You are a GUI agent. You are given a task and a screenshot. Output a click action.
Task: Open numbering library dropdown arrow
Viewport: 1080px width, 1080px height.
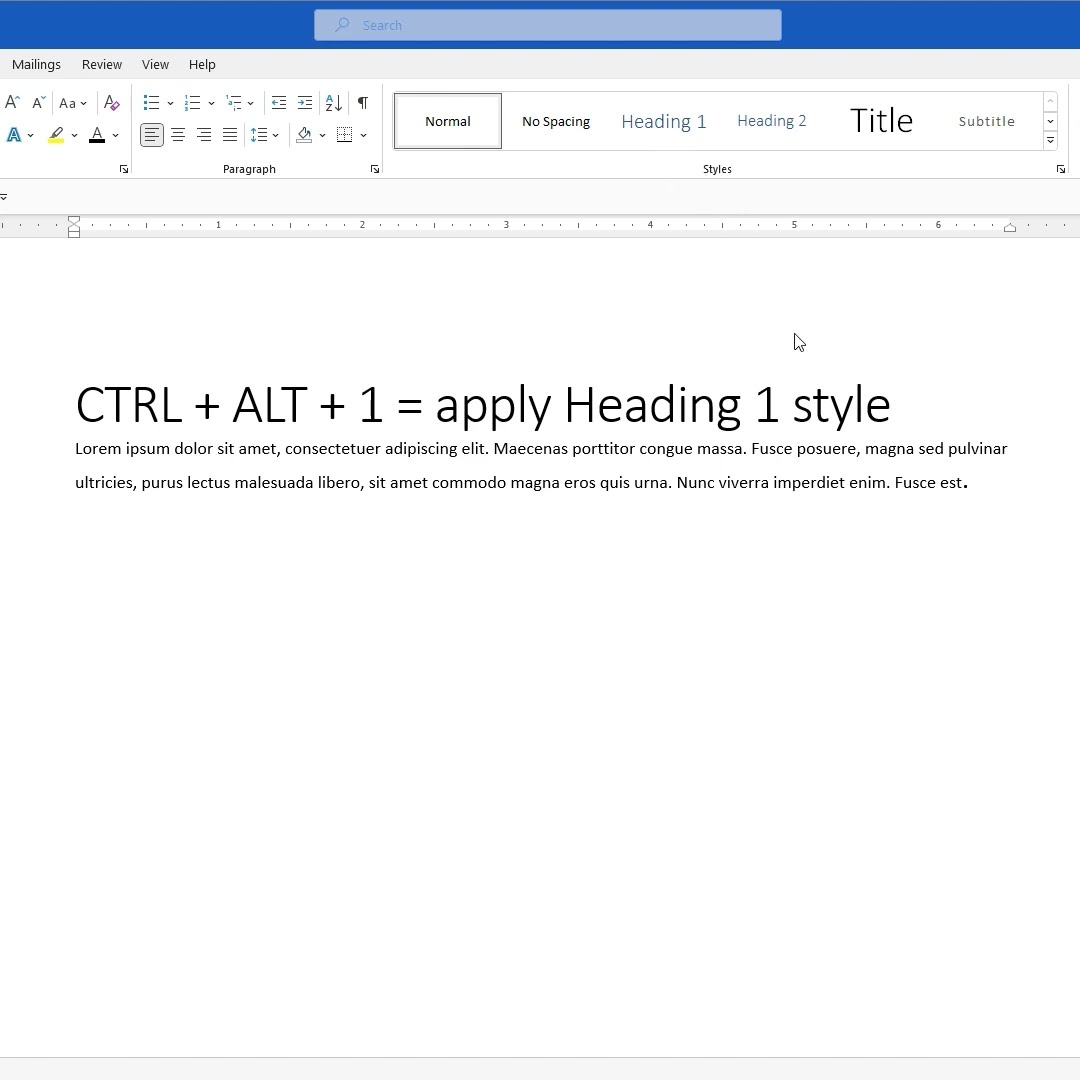click(x=211, y=103)
